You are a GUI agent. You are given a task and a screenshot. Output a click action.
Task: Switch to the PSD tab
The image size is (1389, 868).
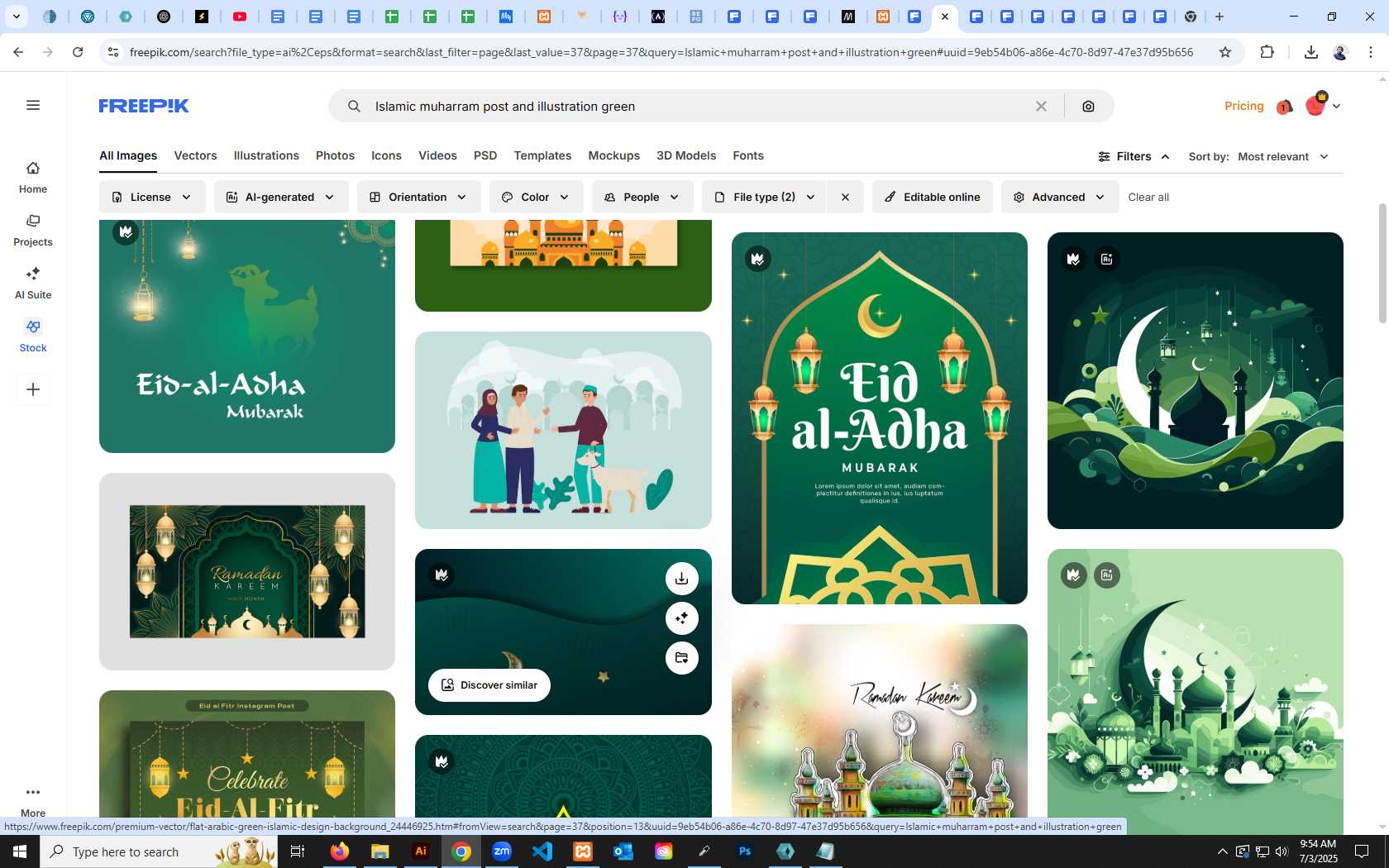point(485,155)
